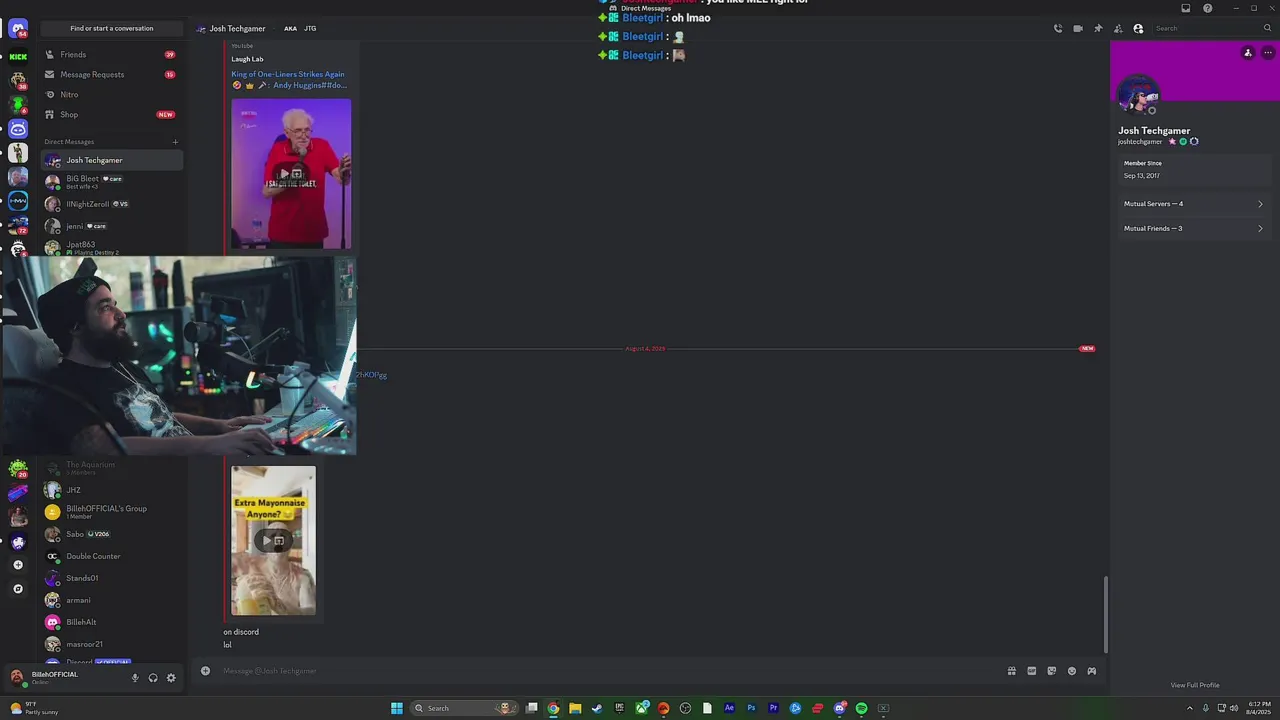Open User Settings gear icon
This screenshot has height=720, width=1280.
(x=171, y=678)
